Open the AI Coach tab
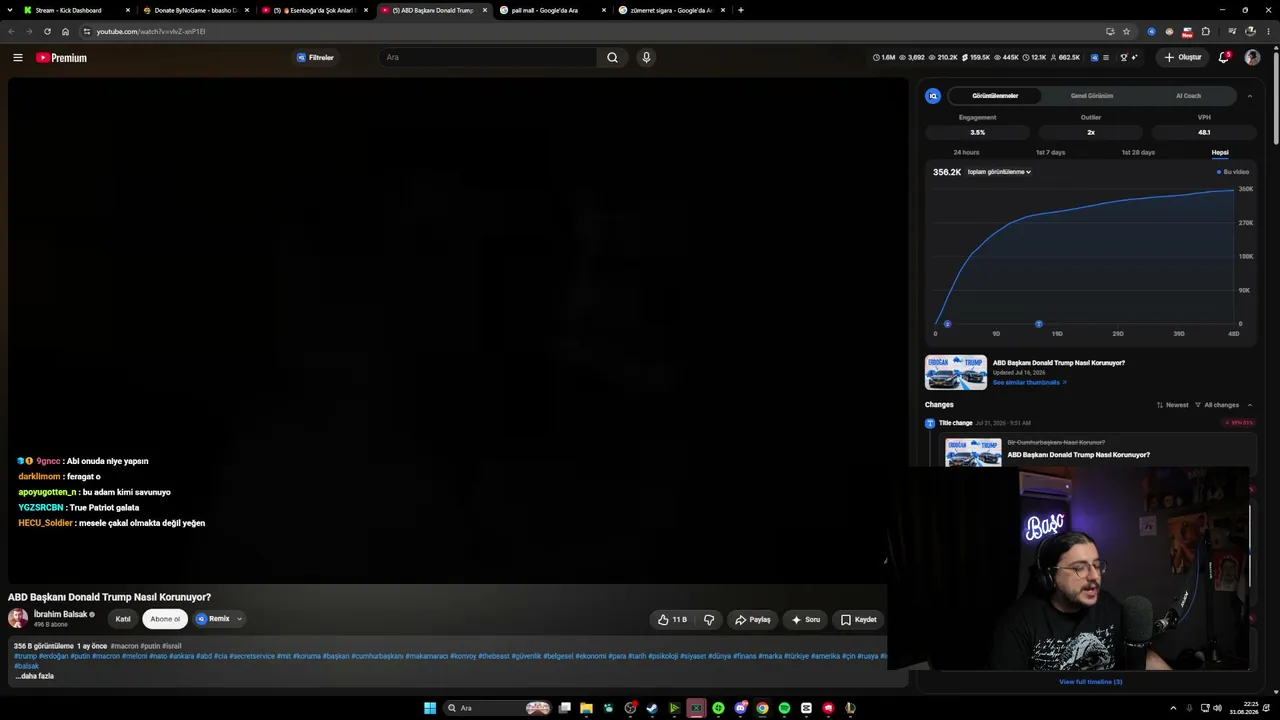 tap(1188, 96)
